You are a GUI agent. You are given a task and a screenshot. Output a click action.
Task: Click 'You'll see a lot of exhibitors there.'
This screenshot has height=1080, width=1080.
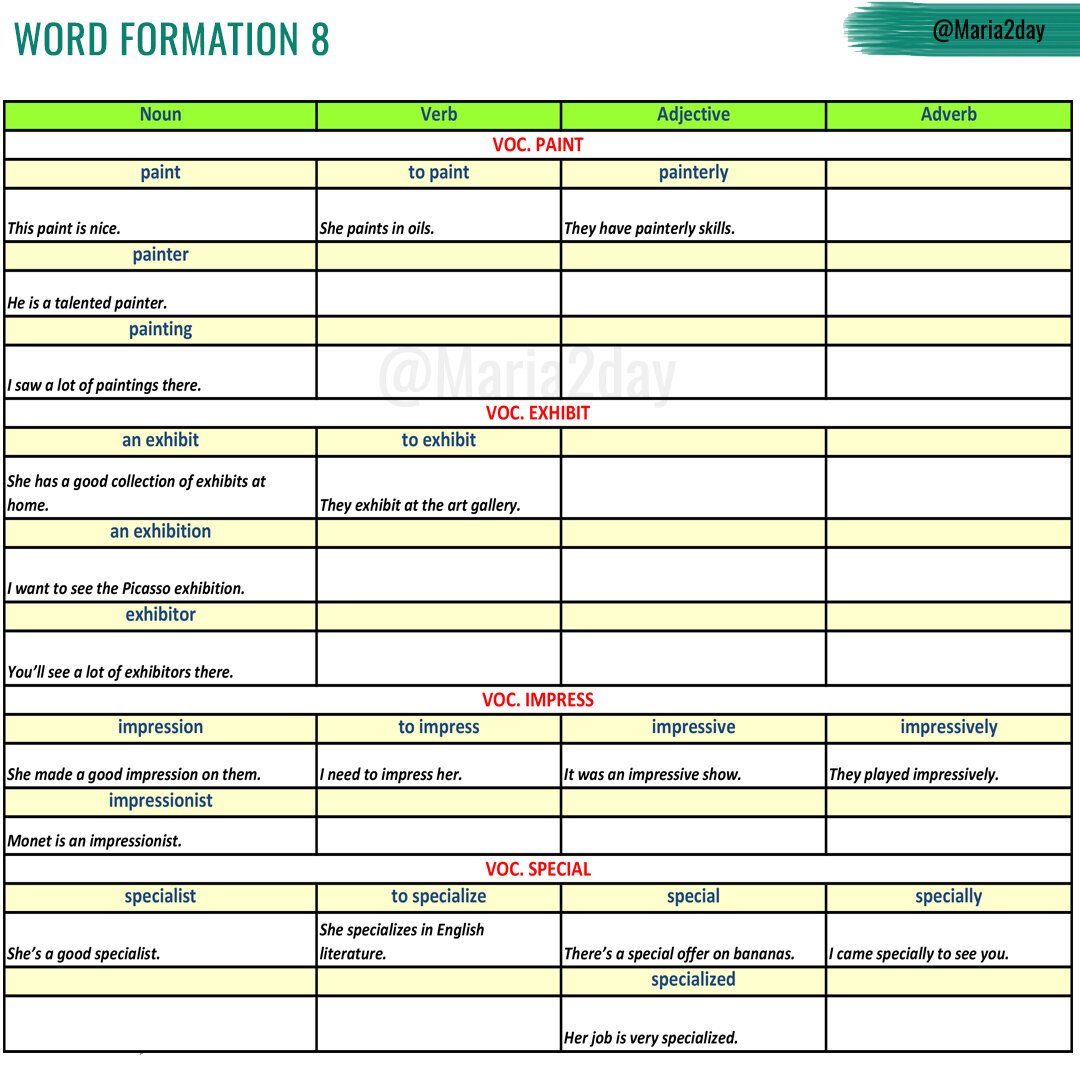click(121, 672)
